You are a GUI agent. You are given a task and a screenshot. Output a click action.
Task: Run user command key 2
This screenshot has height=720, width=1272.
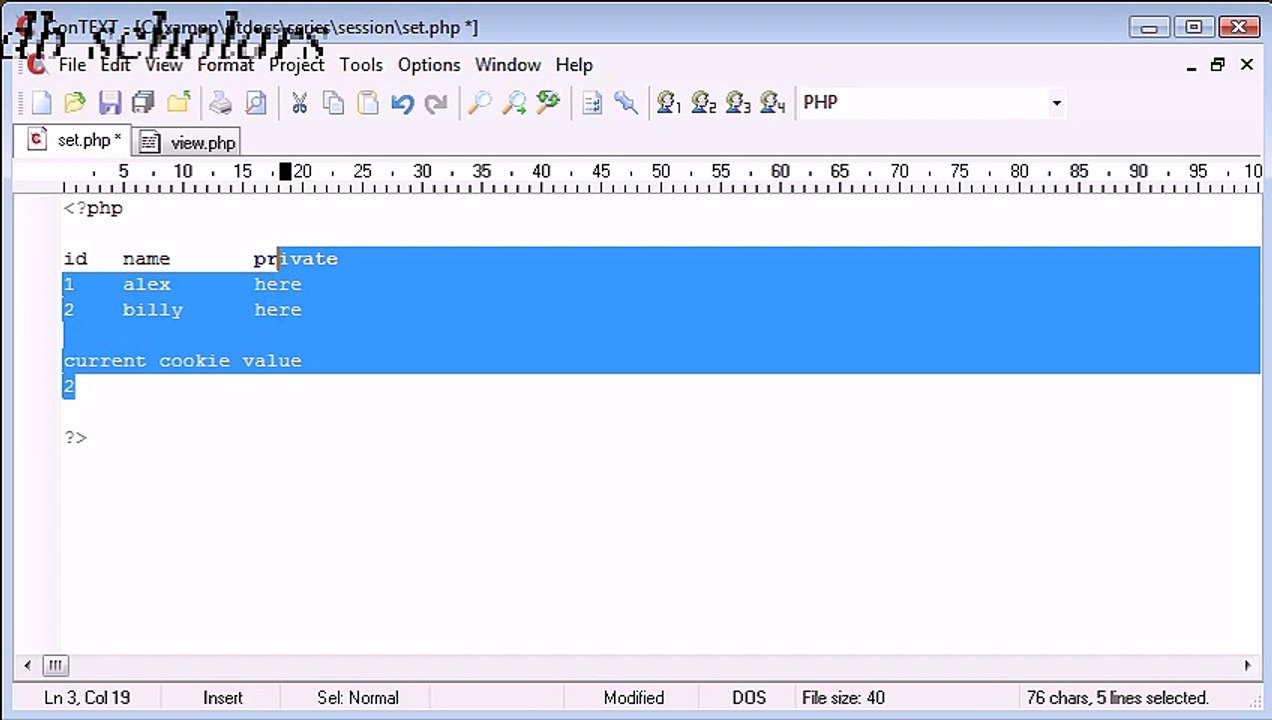pos(703,102)
